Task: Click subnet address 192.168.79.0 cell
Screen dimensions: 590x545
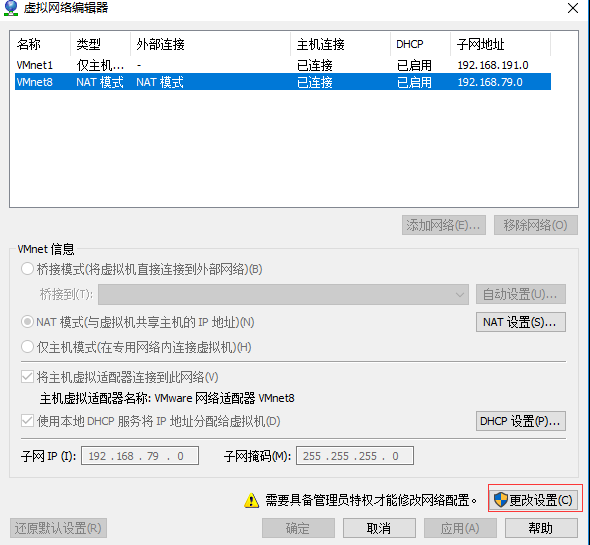Action: point(490,82)
